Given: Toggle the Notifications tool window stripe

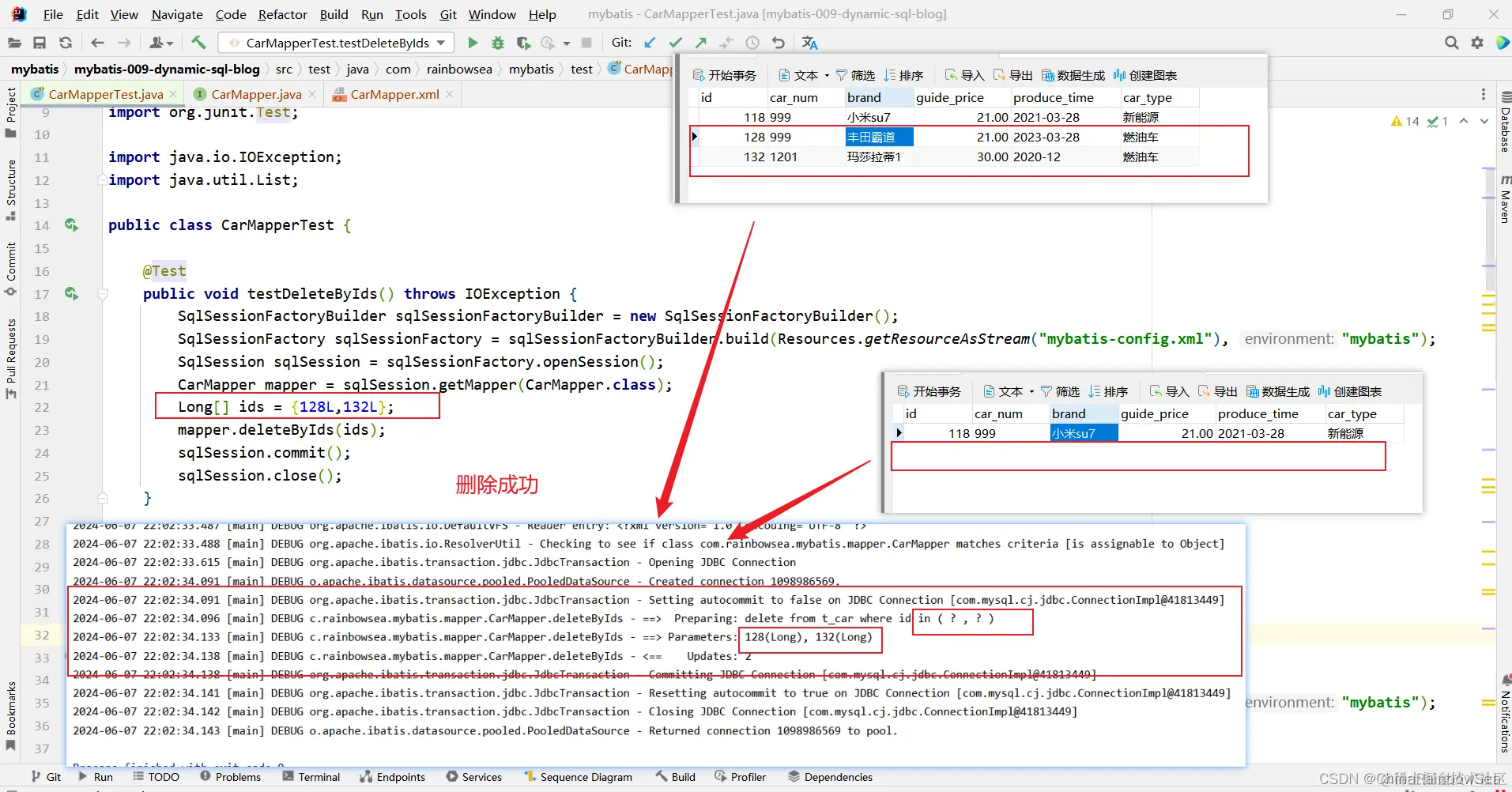Looking at the screenshot, I should (x=1504, y=714).
